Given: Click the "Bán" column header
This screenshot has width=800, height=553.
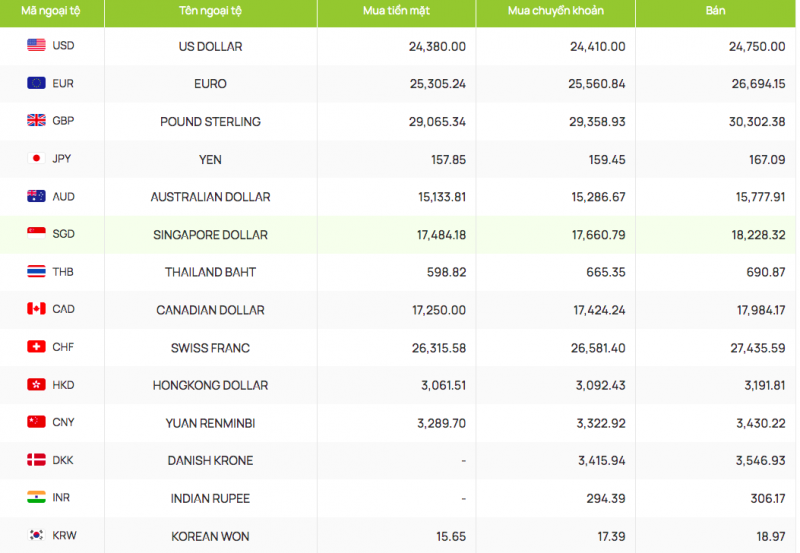Looking at the screenshot, I should click(x=715, y=11).
